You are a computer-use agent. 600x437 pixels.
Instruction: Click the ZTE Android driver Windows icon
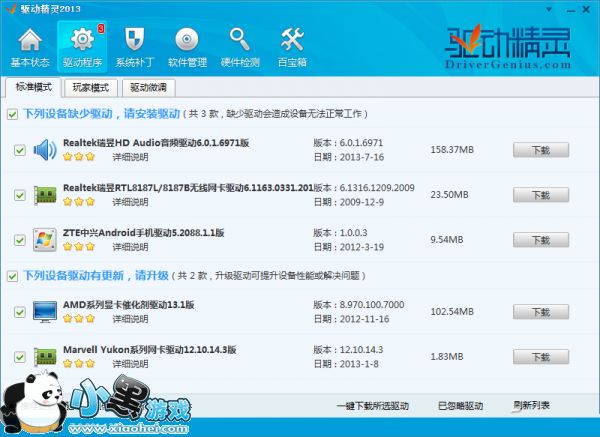pos(45,240)
